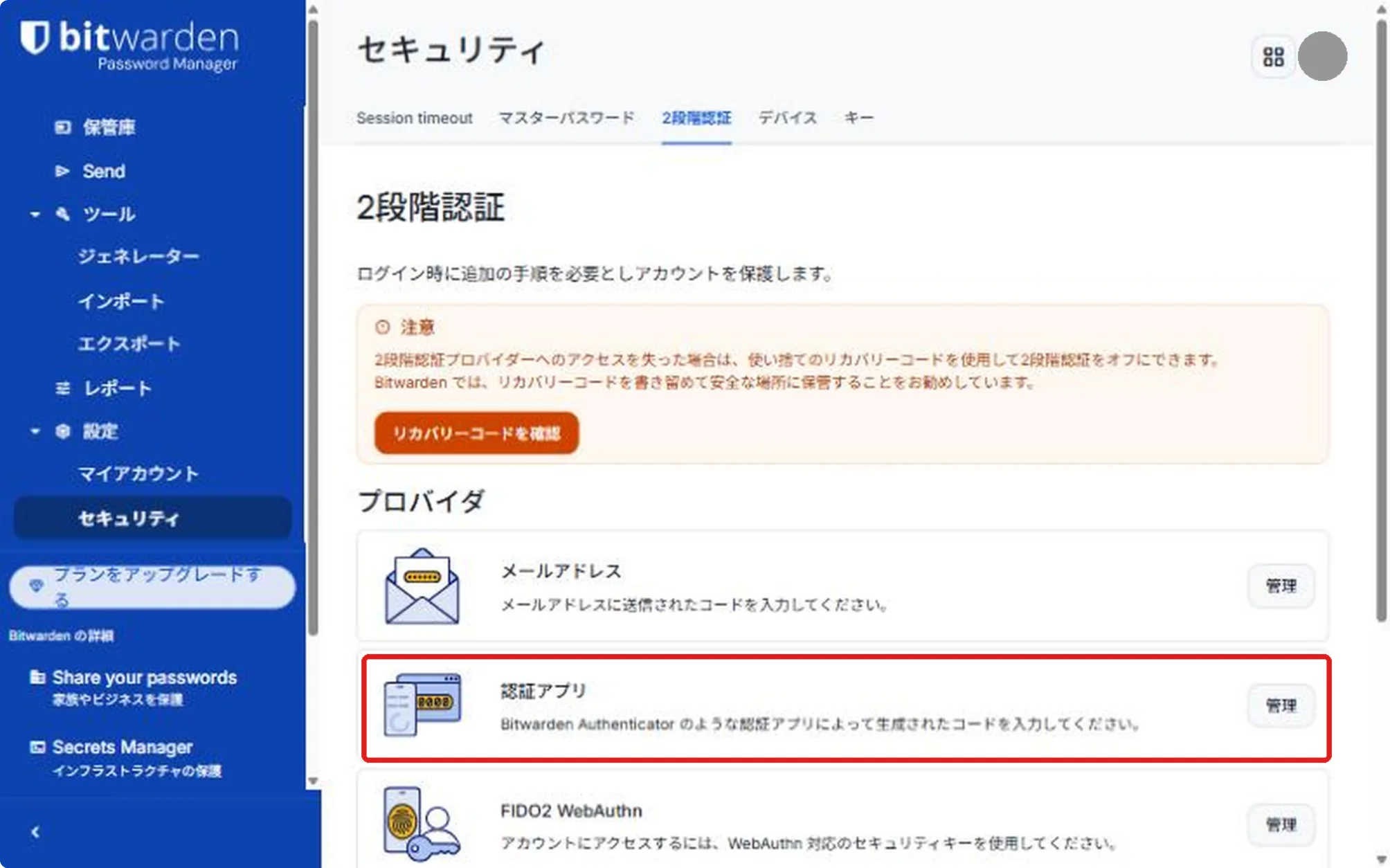Open ジェネレーター in the sidebar
The height and width of the screenshot is (868, 1390).
[138, 257]
